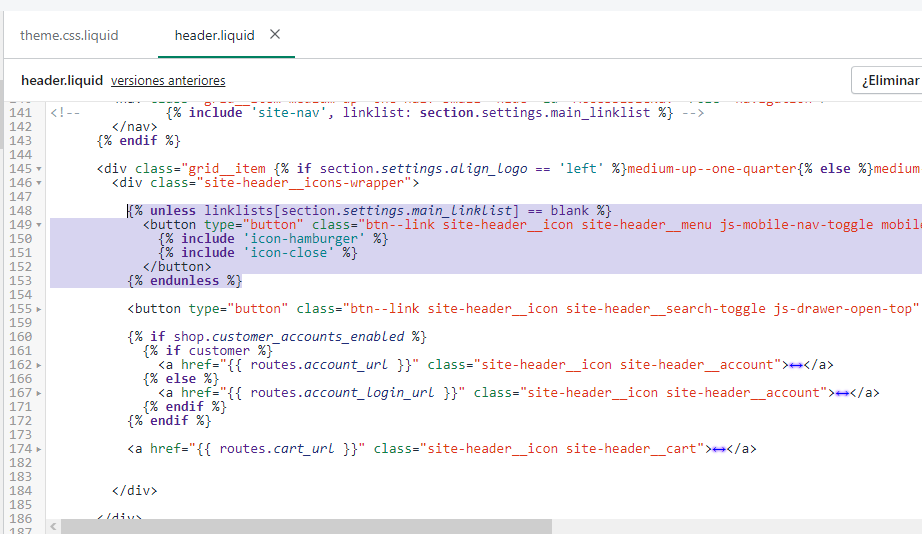Click the closing </nav> tag on line 142

click(135, 126)
